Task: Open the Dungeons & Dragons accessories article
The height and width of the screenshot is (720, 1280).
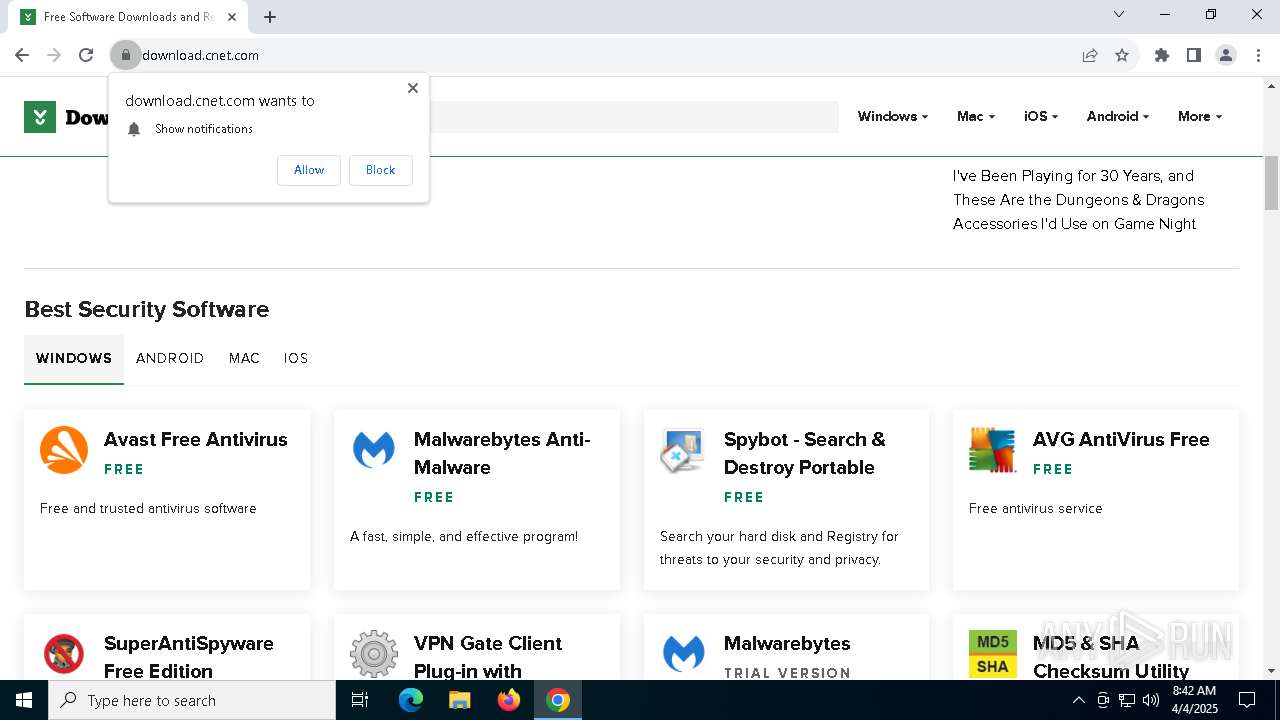Action: [1078, 200]
